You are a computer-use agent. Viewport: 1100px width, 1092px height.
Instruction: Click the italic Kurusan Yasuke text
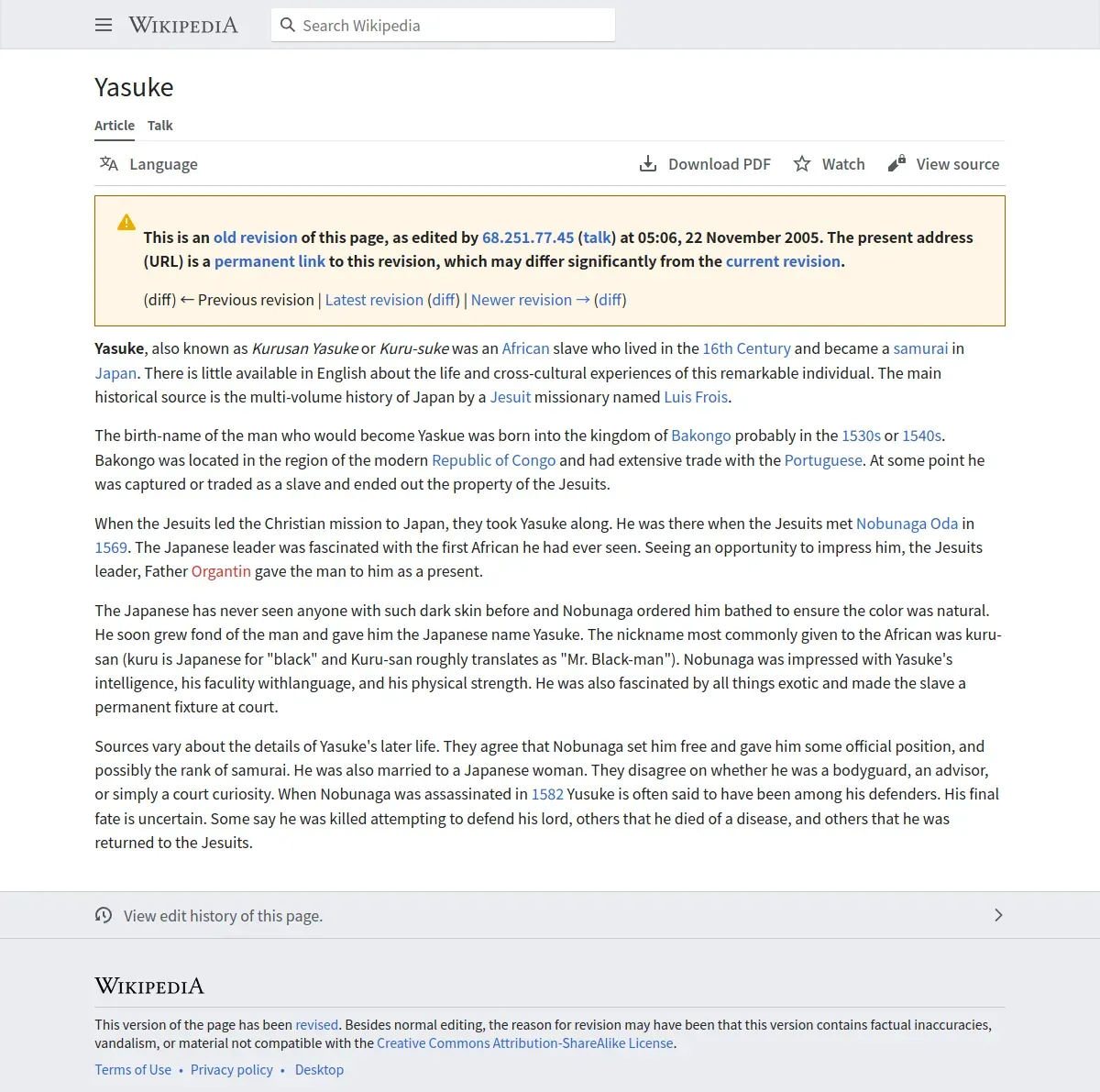click(x=305, y=348)
